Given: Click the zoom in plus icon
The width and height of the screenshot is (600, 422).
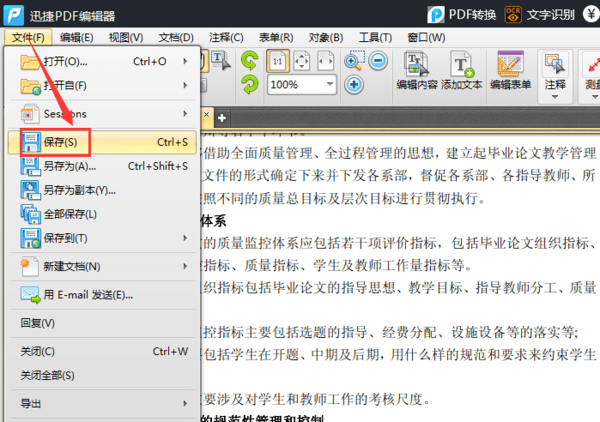Looking at the screenshot, I should 354,85.
